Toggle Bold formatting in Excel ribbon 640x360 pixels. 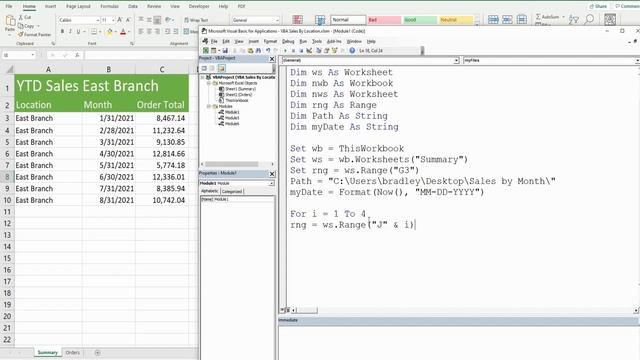[x=62, y=31]
